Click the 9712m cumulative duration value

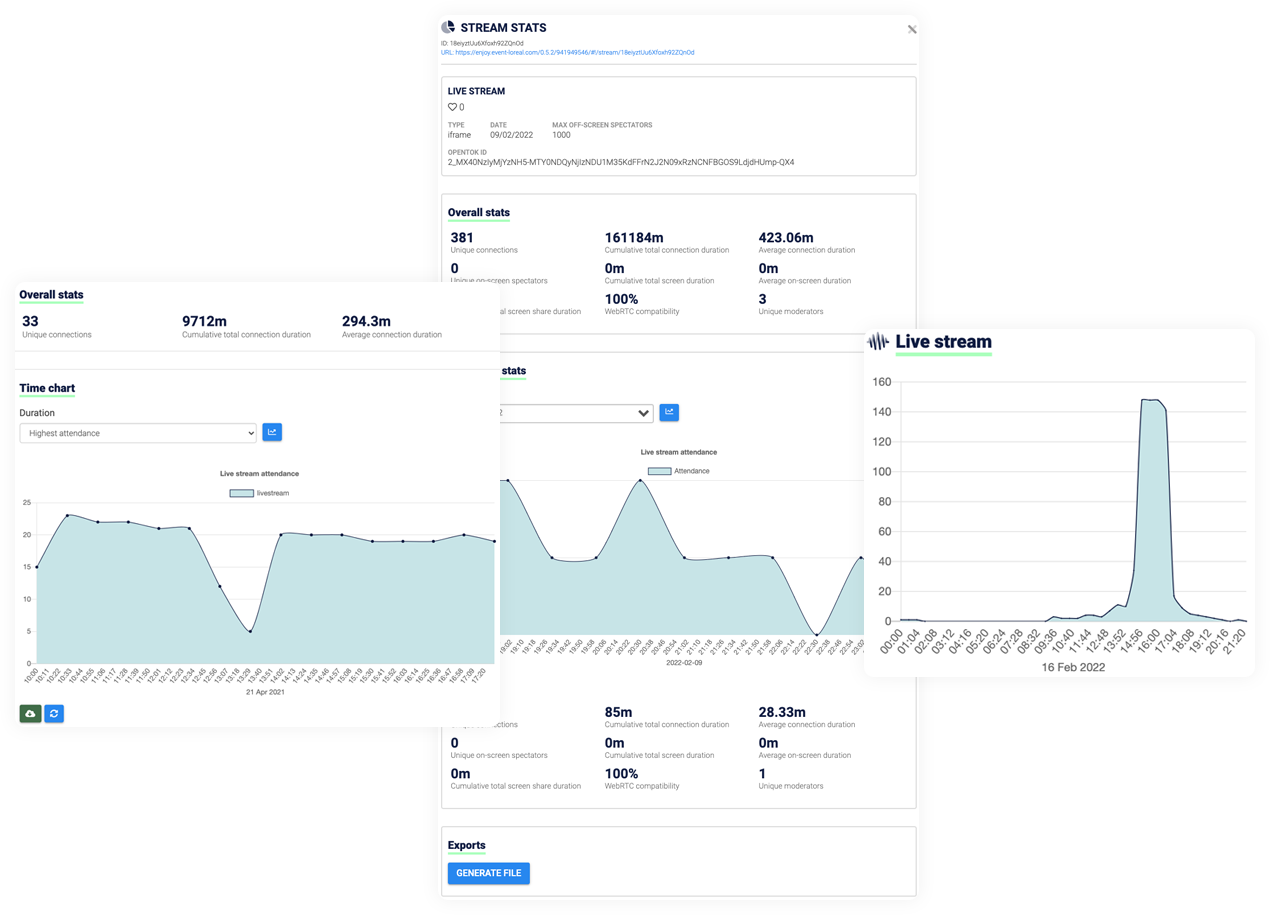[x=204, y=321]
